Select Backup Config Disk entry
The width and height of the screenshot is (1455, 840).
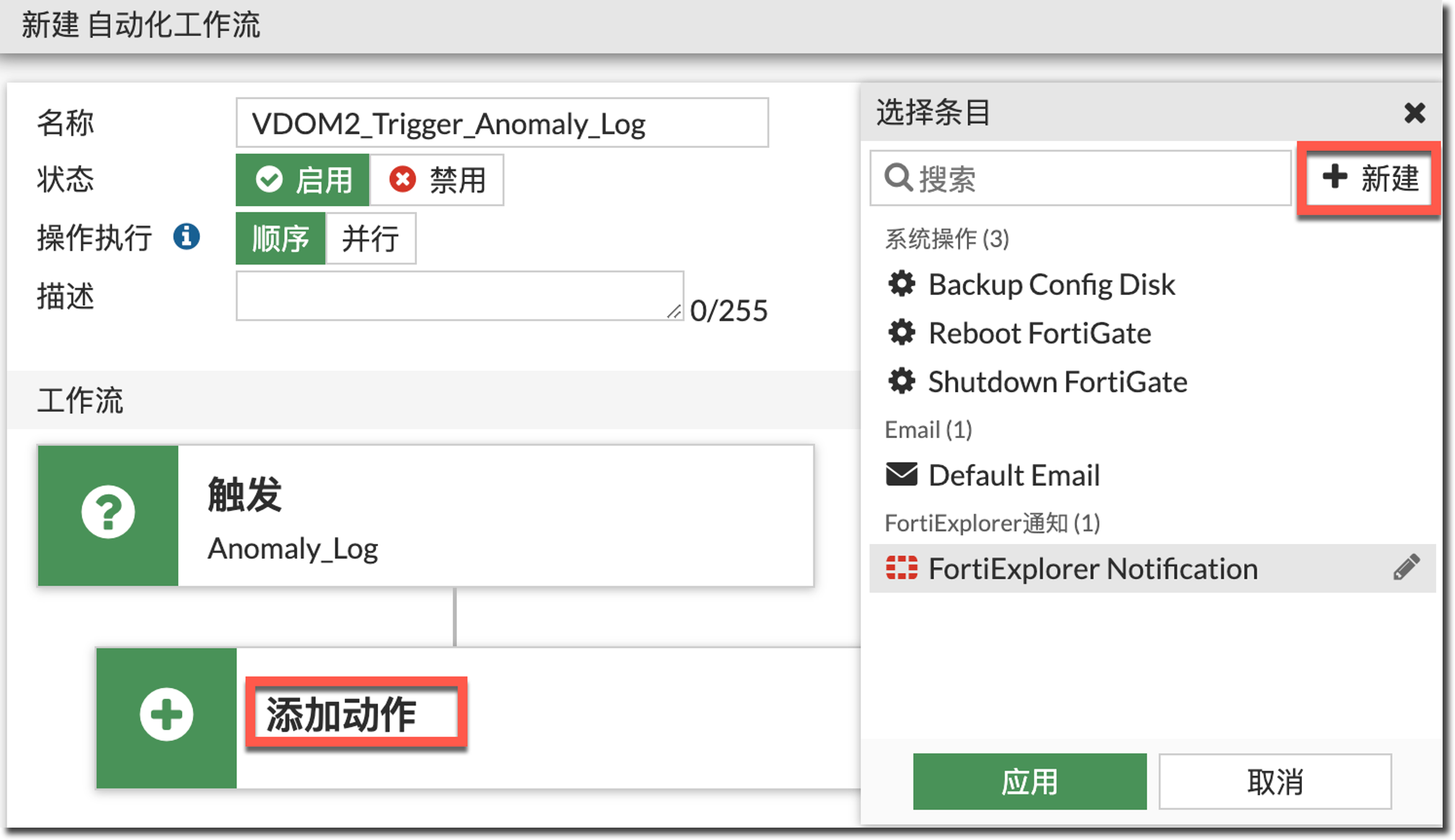(1051, 285)
